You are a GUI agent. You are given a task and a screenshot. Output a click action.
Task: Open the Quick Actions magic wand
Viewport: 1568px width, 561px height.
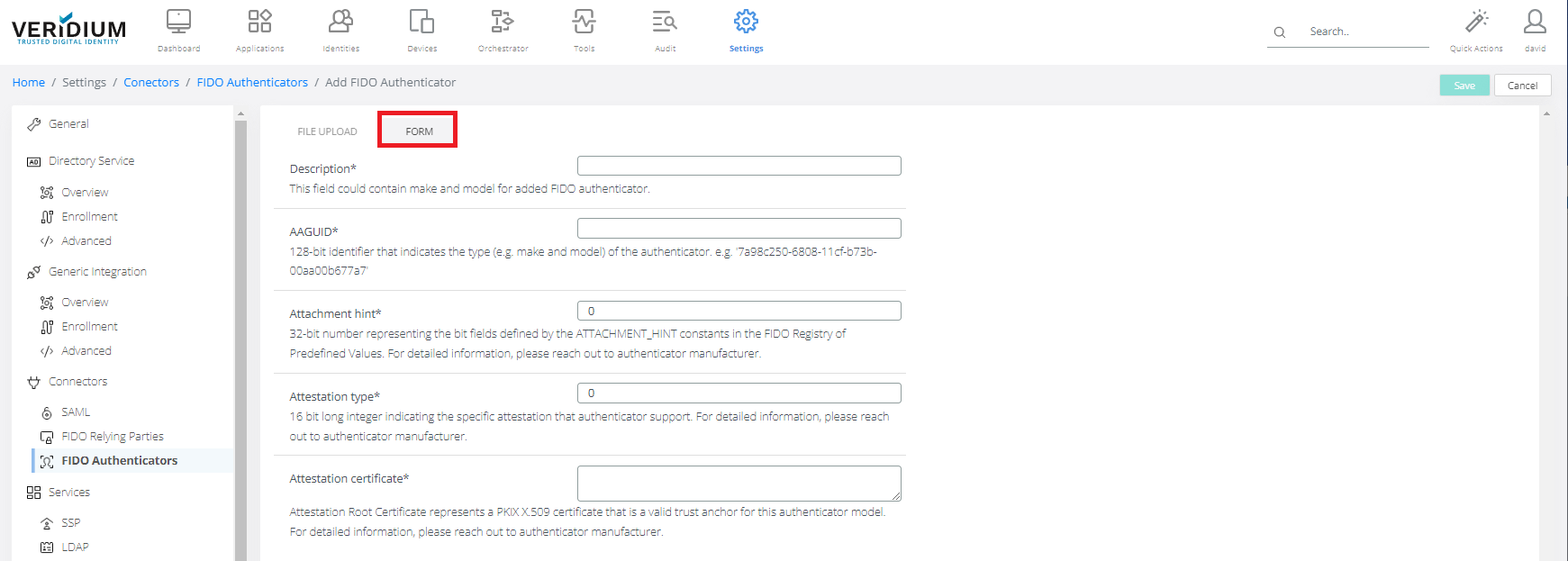[1476, 23]
